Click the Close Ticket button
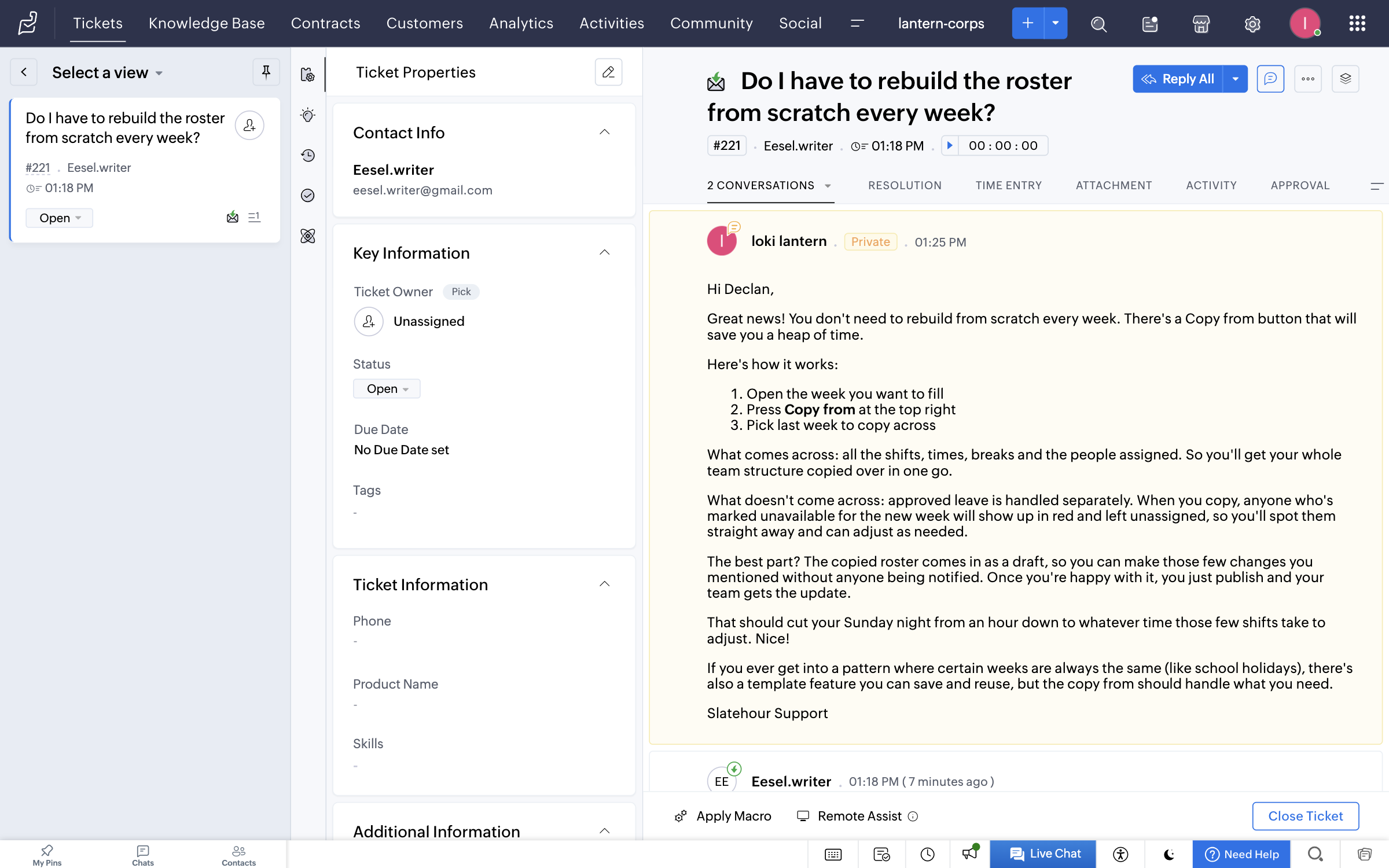This screenshot has width=1389, height=868. (1305, 816)
